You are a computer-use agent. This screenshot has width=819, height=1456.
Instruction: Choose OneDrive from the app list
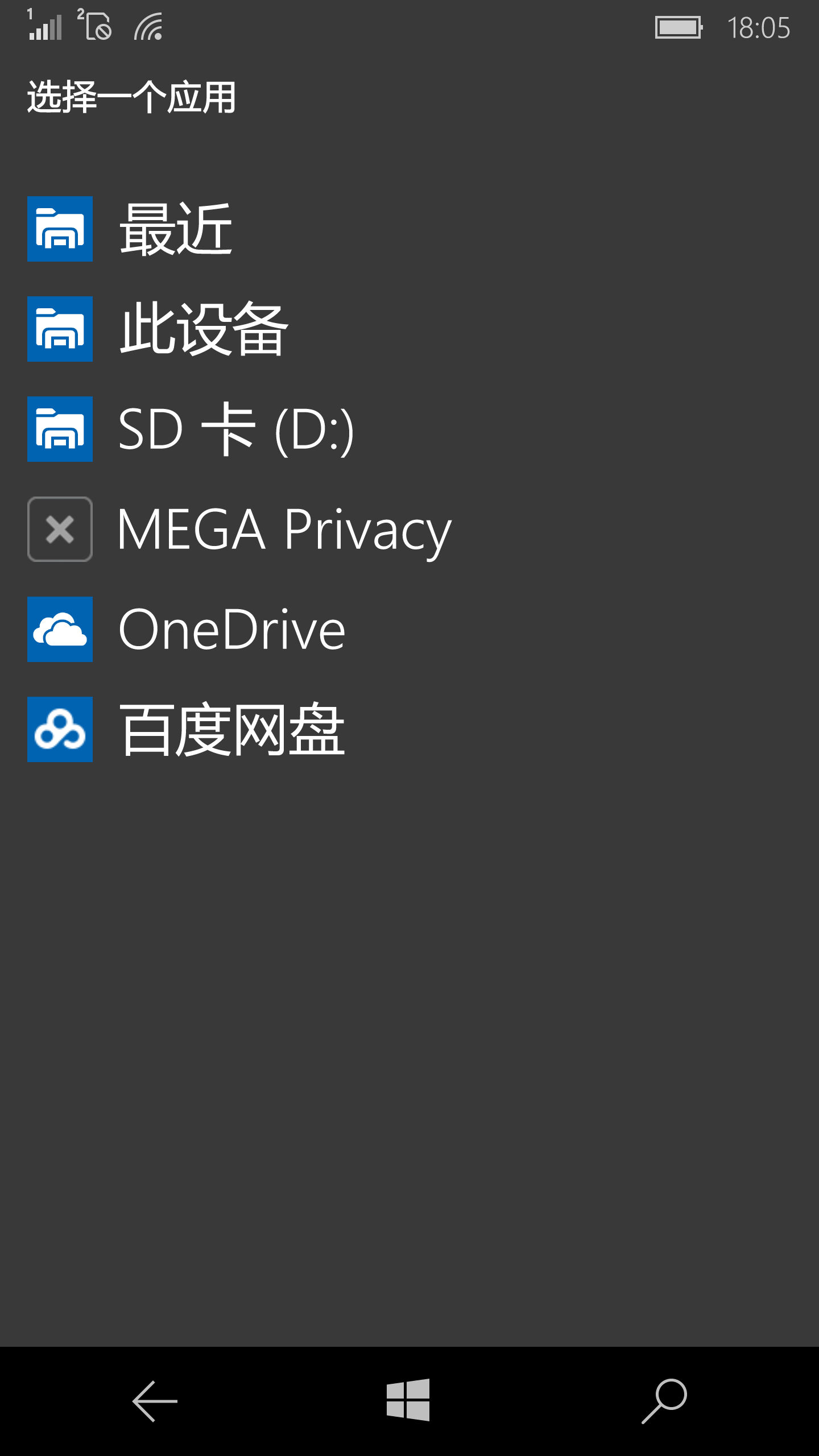tap(231, 630)
